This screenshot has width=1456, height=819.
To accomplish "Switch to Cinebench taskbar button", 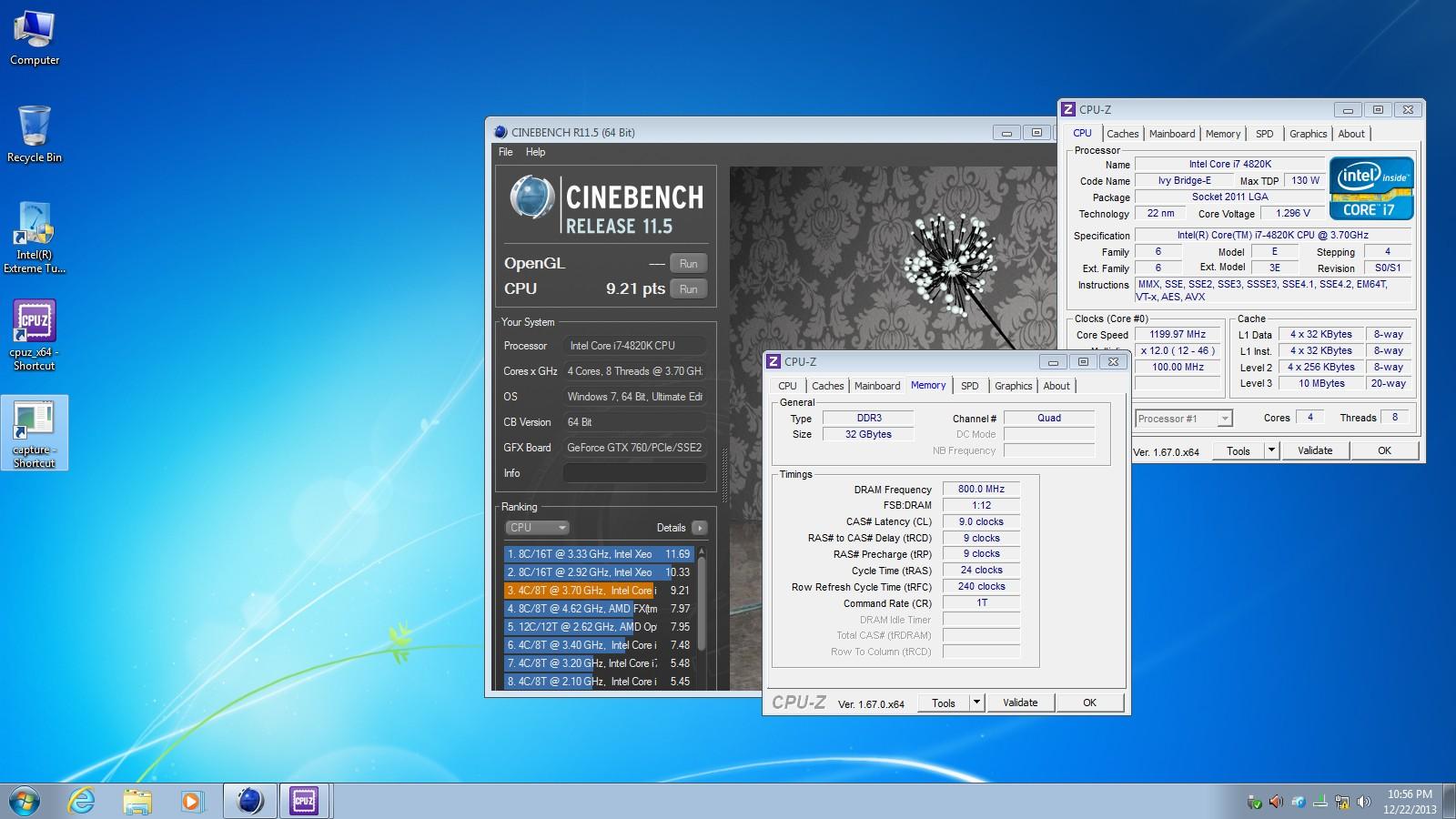I will point(249,801).
